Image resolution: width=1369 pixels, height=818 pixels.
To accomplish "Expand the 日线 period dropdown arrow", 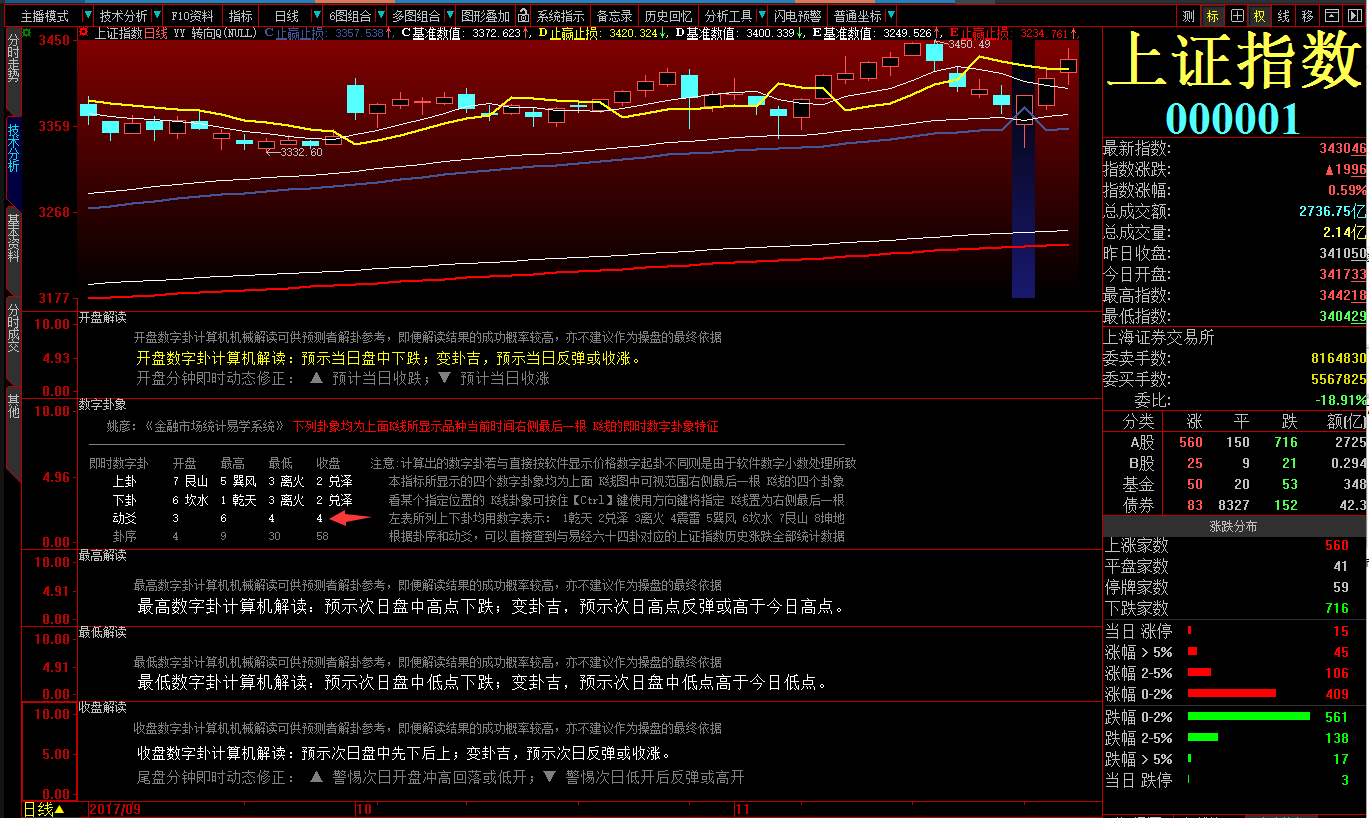I will point(318,16).
